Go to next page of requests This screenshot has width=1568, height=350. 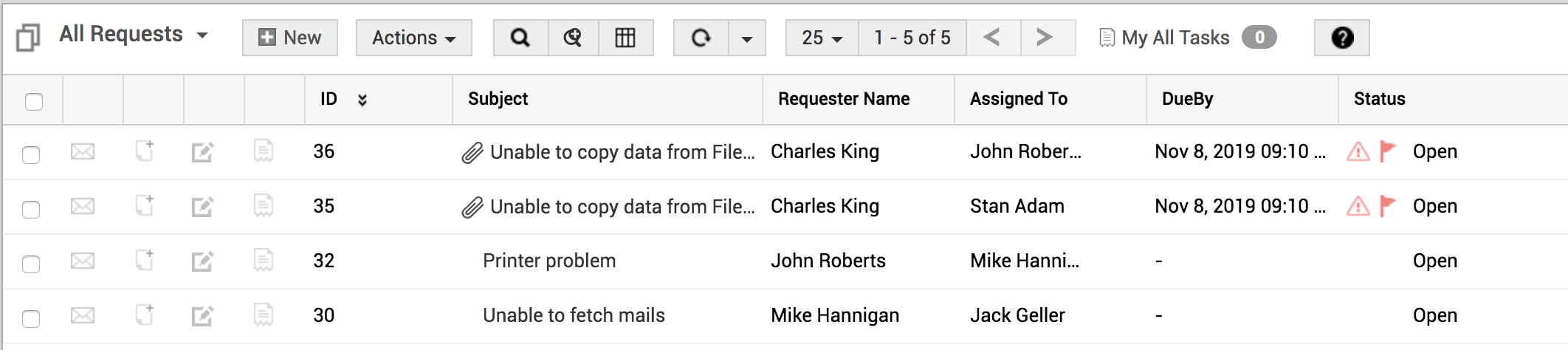1044,37
